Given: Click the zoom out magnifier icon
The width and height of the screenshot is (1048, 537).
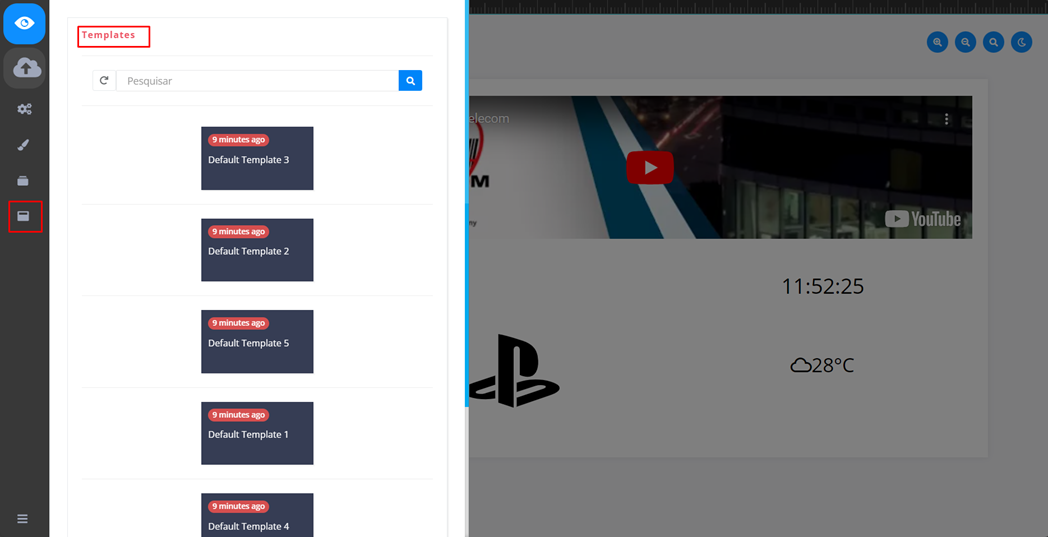Looking at the screenshot, I should click(x=965, y=42).
